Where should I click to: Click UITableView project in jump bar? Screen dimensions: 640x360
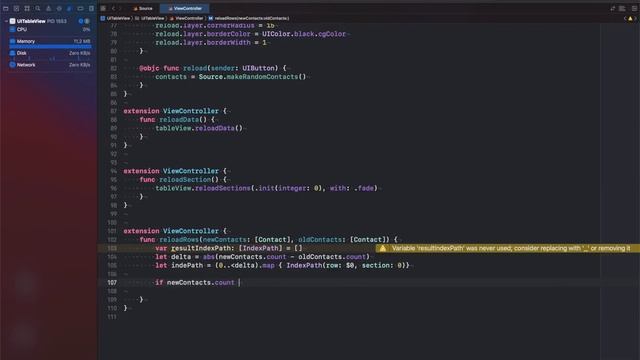click(x=115, y=18)
